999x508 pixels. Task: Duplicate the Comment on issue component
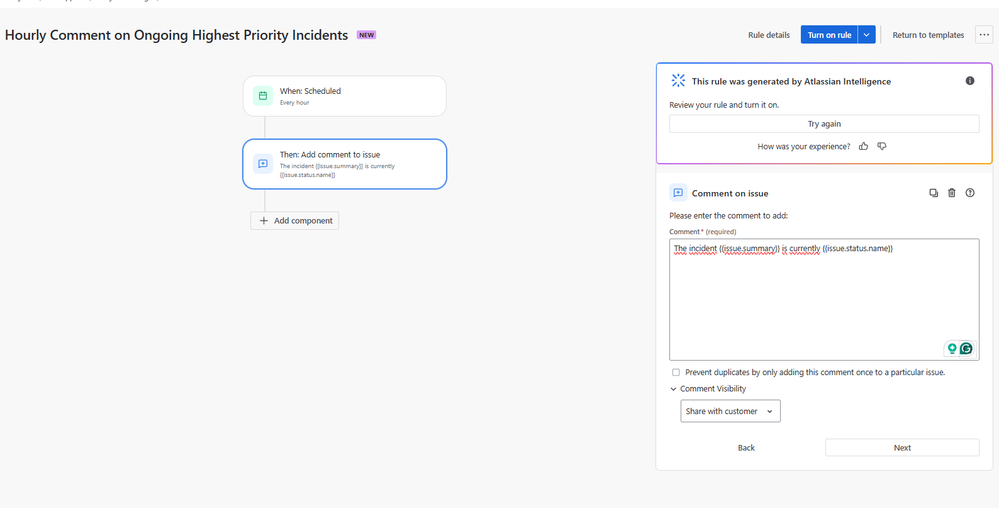[933, 193]
